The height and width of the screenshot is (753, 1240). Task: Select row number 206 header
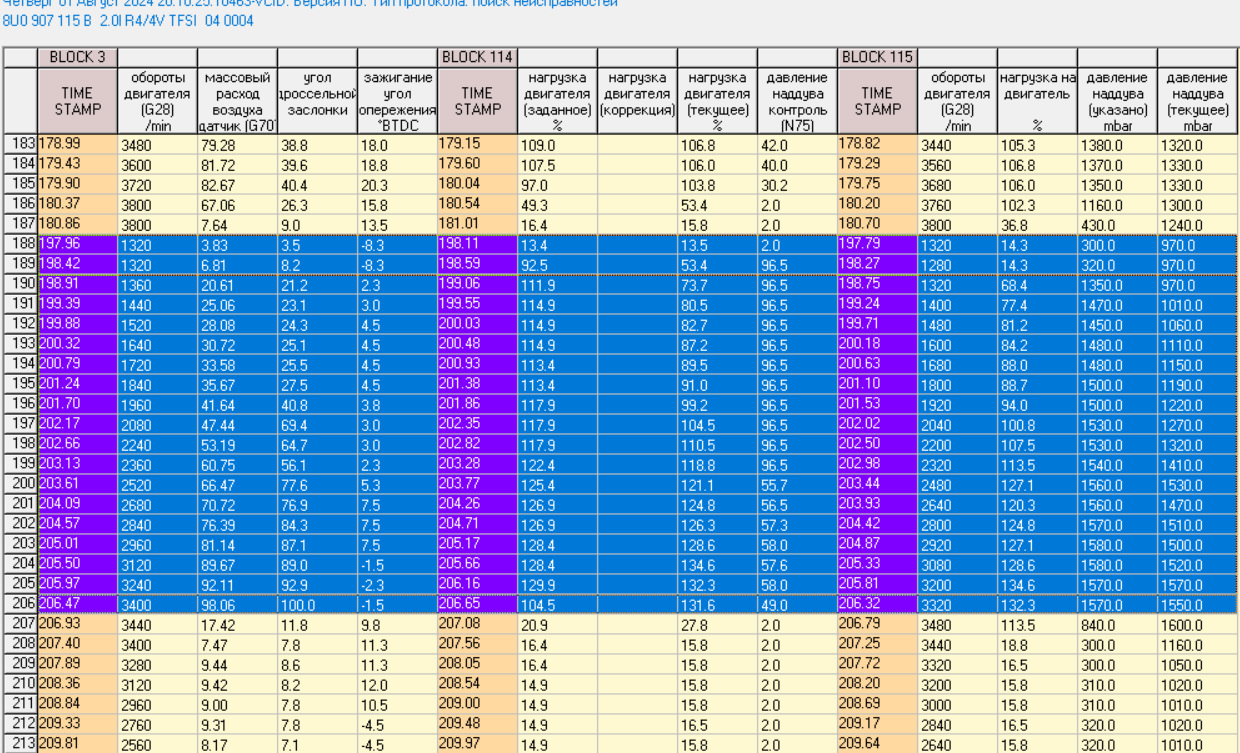[20, 604]
